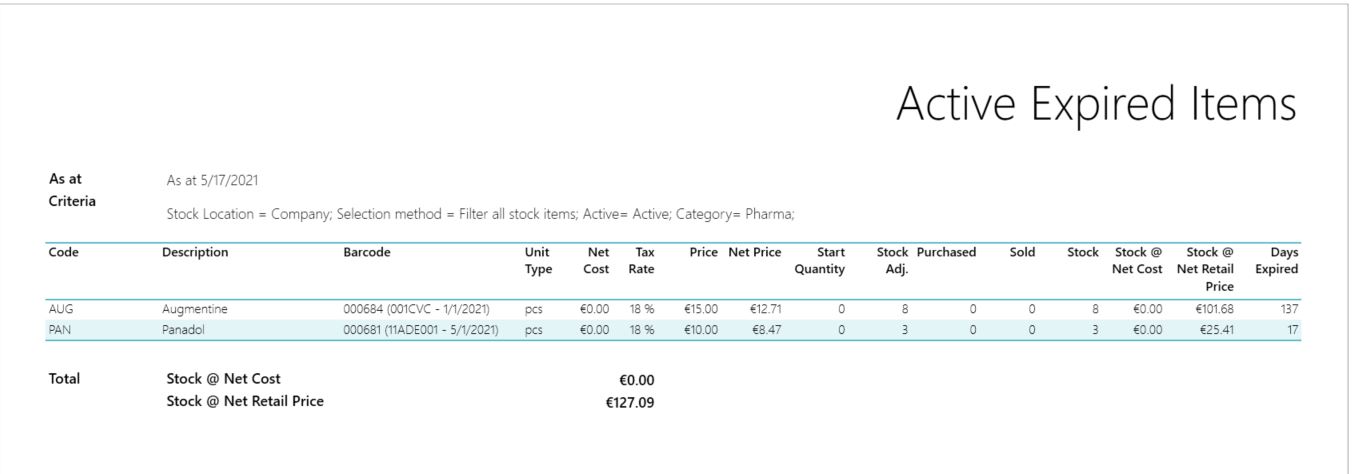1353x474 pixels.
Task: Select the AUG code cell
Action: [61, 309]
